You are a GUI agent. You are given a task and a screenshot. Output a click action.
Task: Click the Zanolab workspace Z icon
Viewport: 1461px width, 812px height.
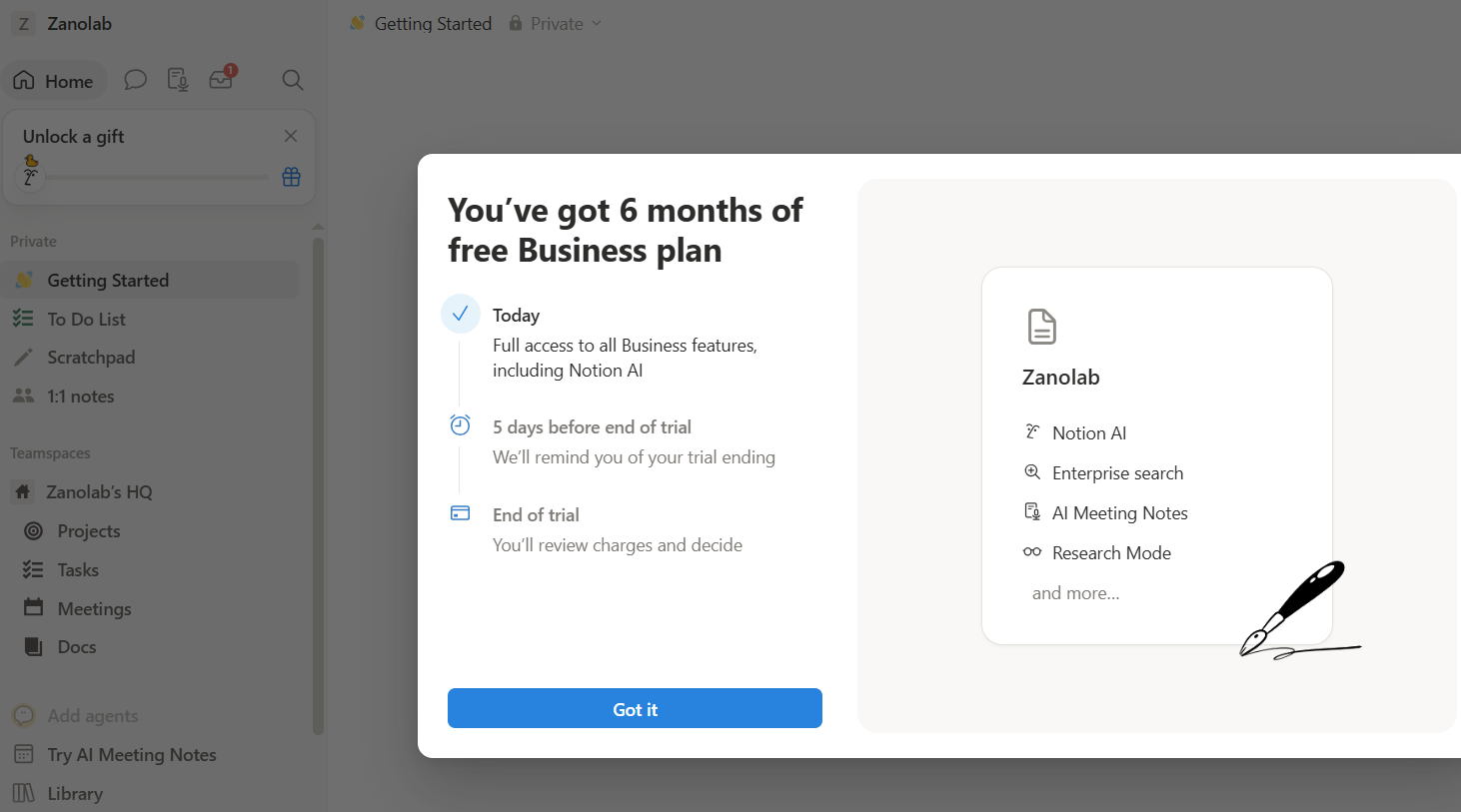24,24
